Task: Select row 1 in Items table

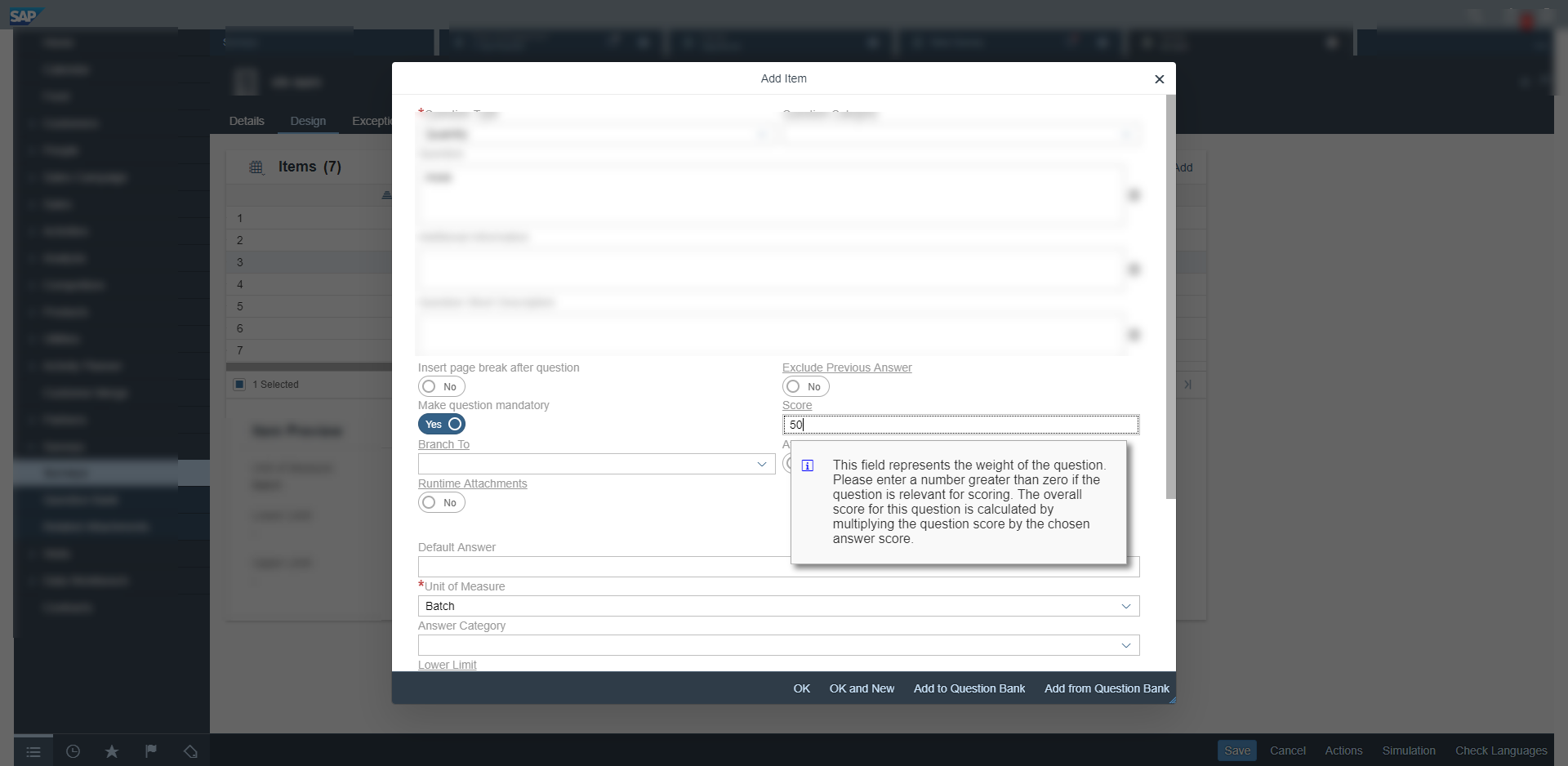Action: tap(309, 218)
